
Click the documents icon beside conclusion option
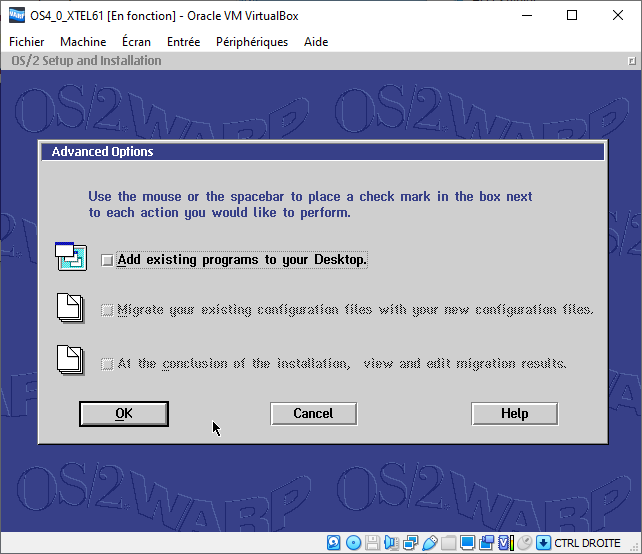(70, 360)
